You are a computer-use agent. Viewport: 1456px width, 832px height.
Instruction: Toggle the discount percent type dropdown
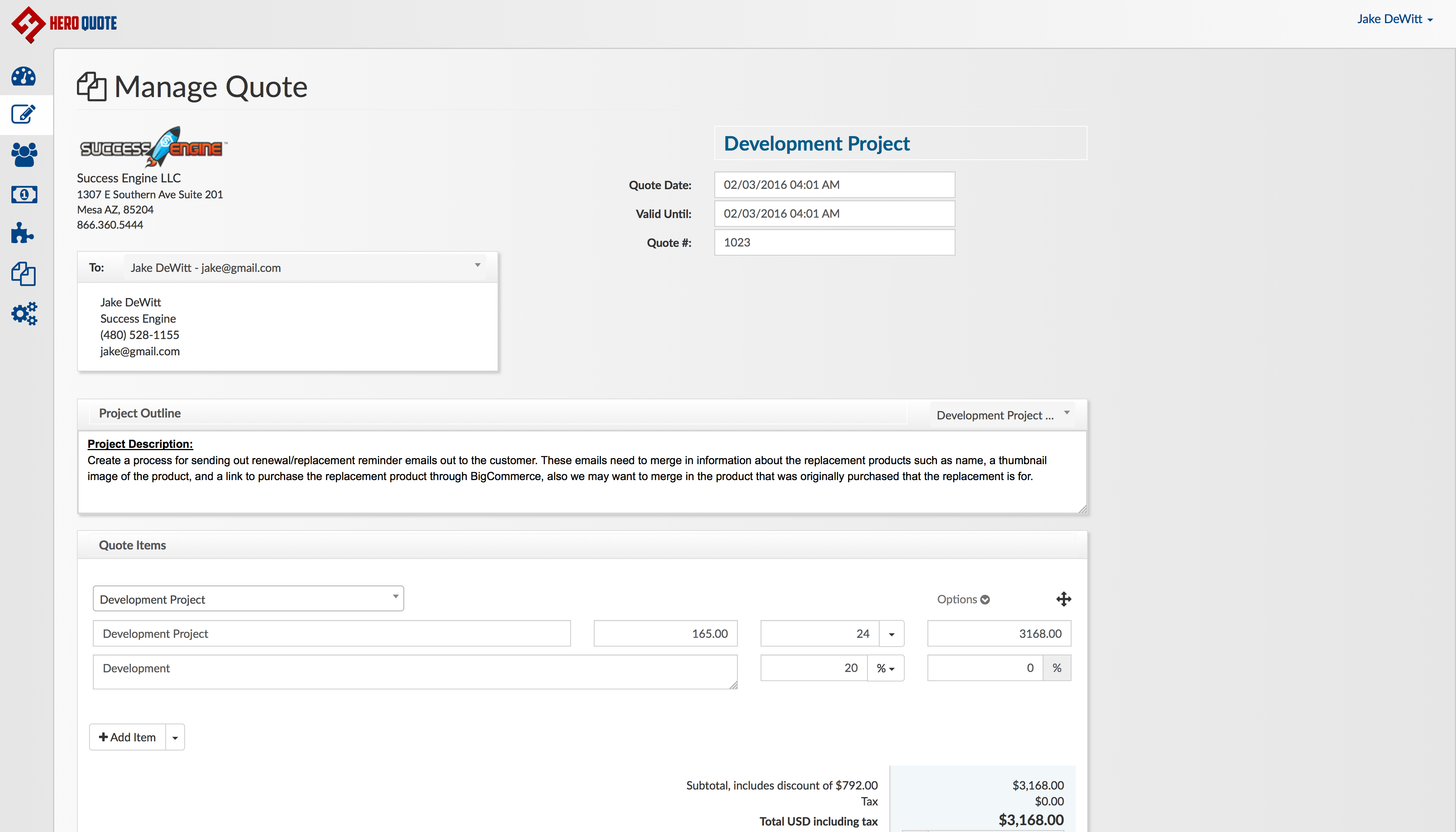tap(885, 668)
